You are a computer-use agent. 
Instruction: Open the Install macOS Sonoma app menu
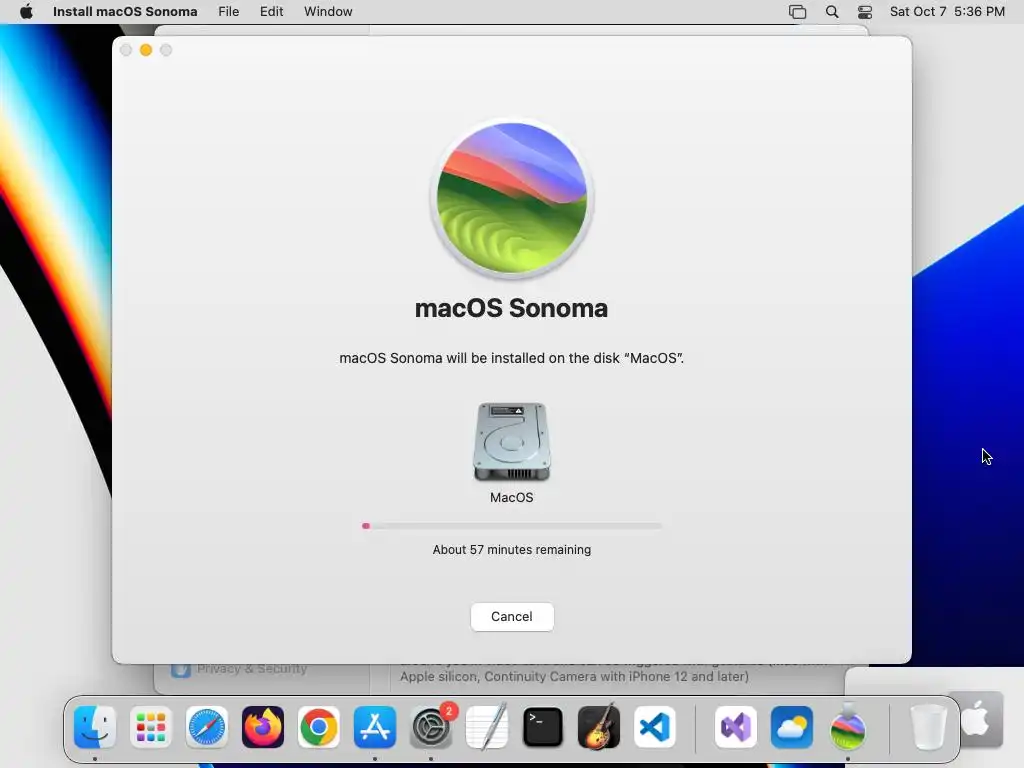click(125, 12)
